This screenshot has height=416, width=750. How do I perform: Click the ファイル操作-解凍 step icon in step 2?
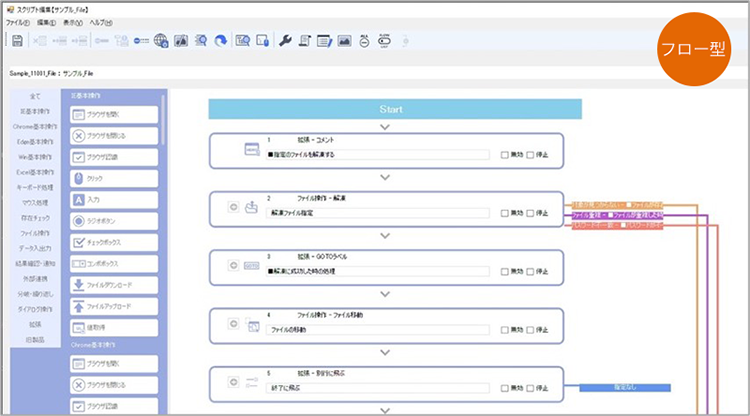(x=252, y=209)
